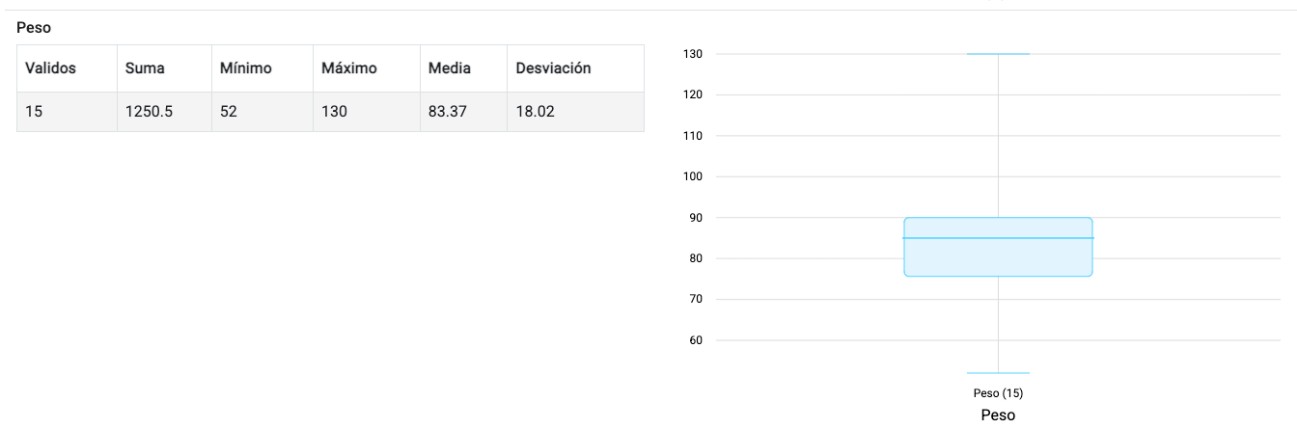
Task: Click the lower whisker cap near 52
Action: pos(998,373)
